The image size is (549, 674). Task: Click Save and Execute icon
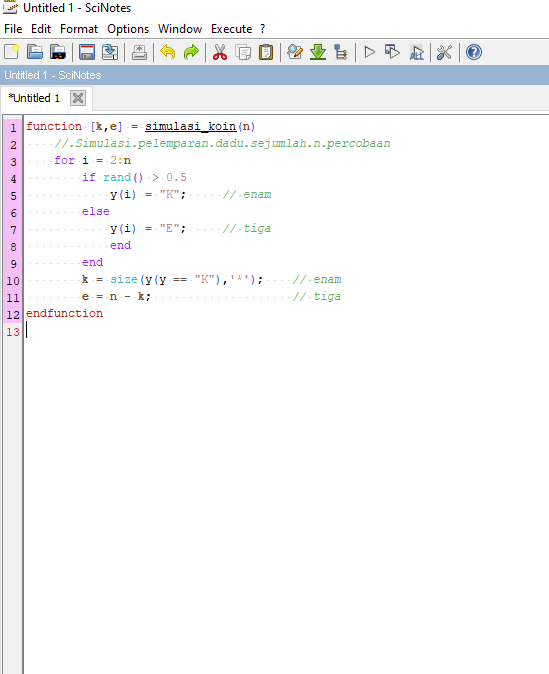[392, 52]
